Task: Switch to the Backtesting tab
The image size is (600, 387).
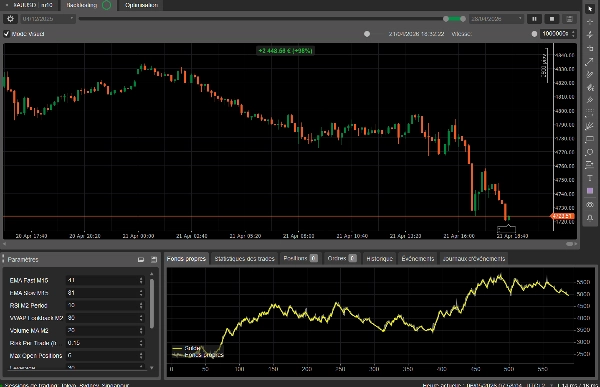Action: tap(88, 5)
